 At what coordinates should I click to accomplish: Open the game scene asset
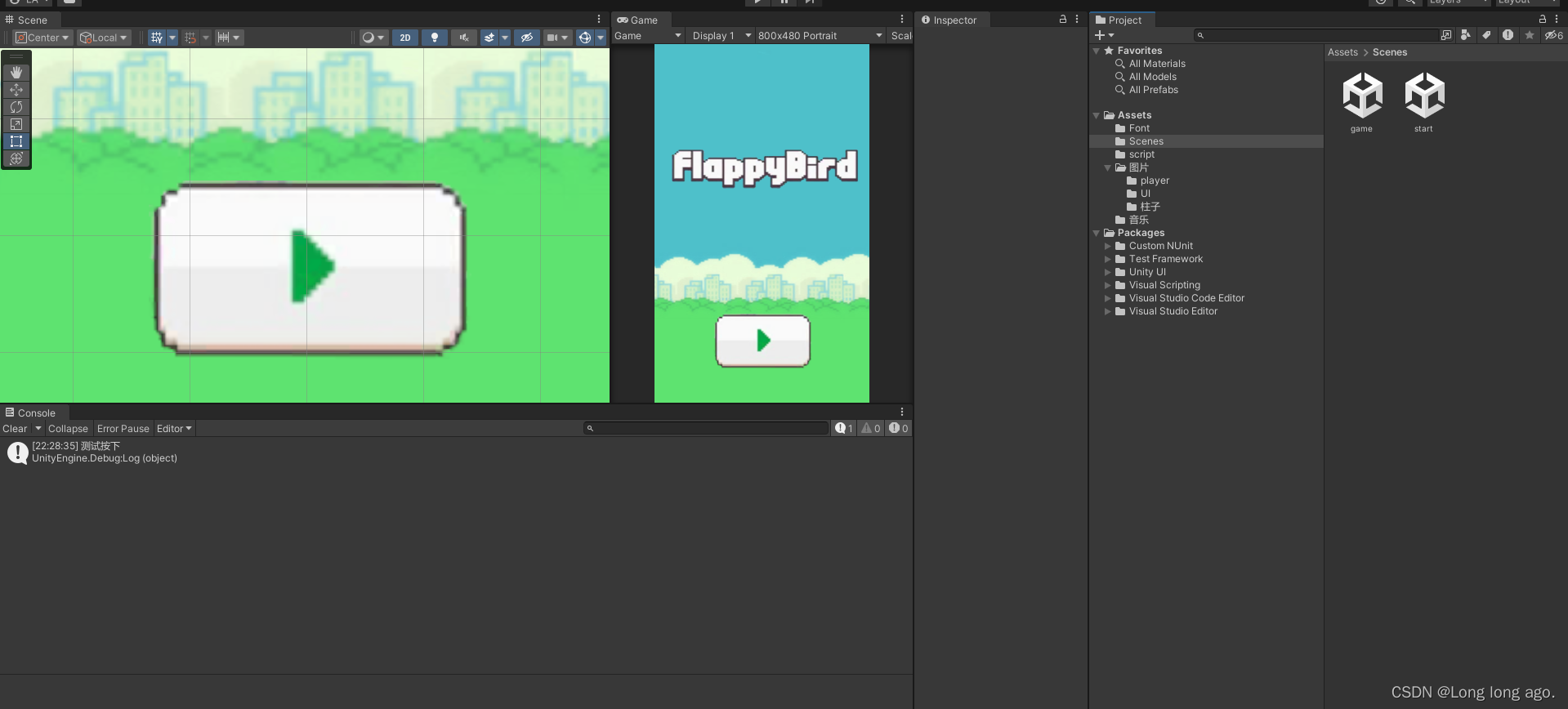[x=1362, y=102]
